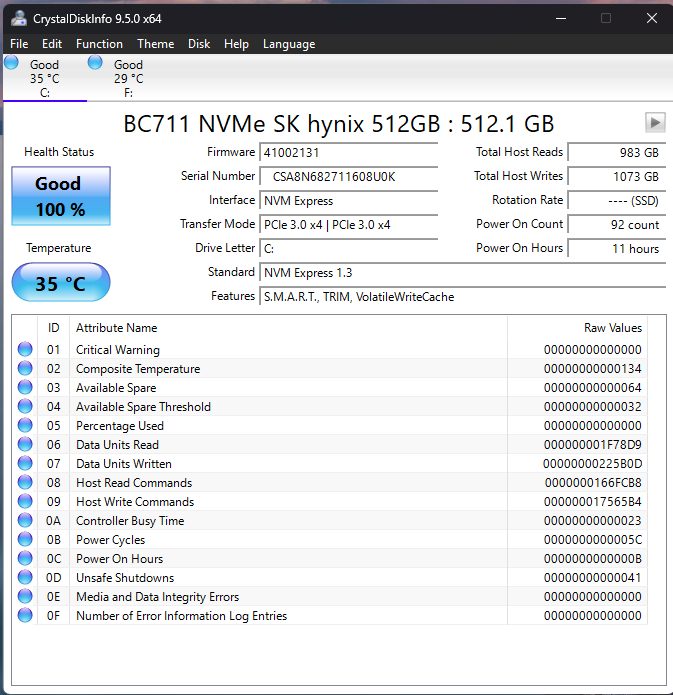The width and height of the screenshot is (673, 695).
Task: Select the Percentage Used attribute name
Action: 120,426
